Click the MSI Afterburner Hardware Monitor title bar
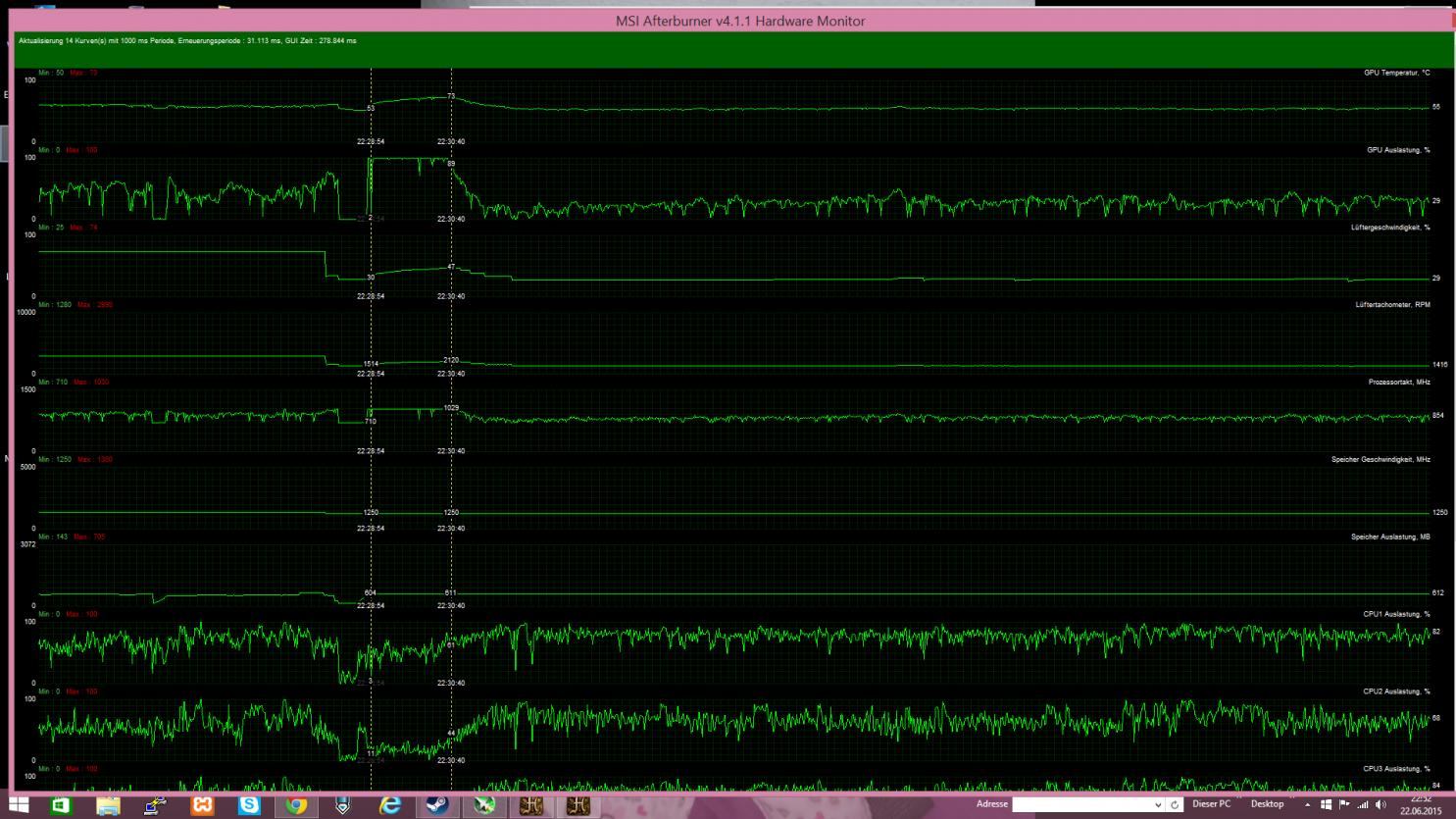Viewport: 1456px width, 819px height. (739, 21)
